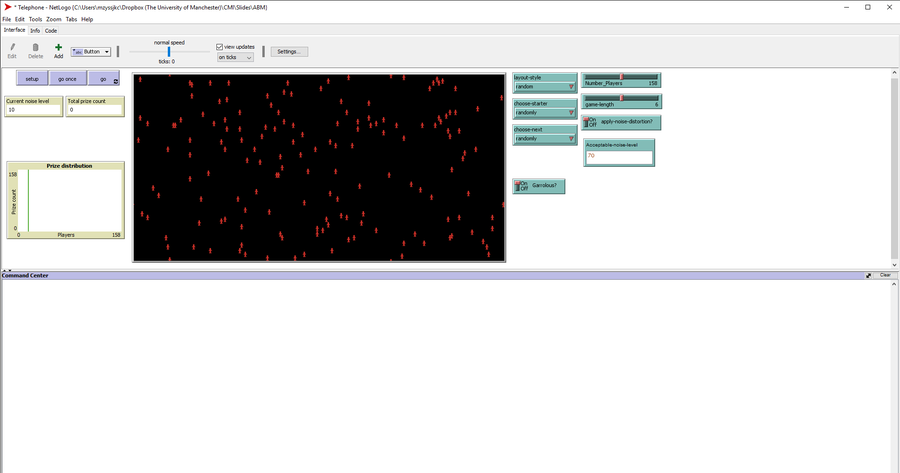Screen dimensions: 900x473
Task: Open the Settings... button
Action: click(289, 52)
